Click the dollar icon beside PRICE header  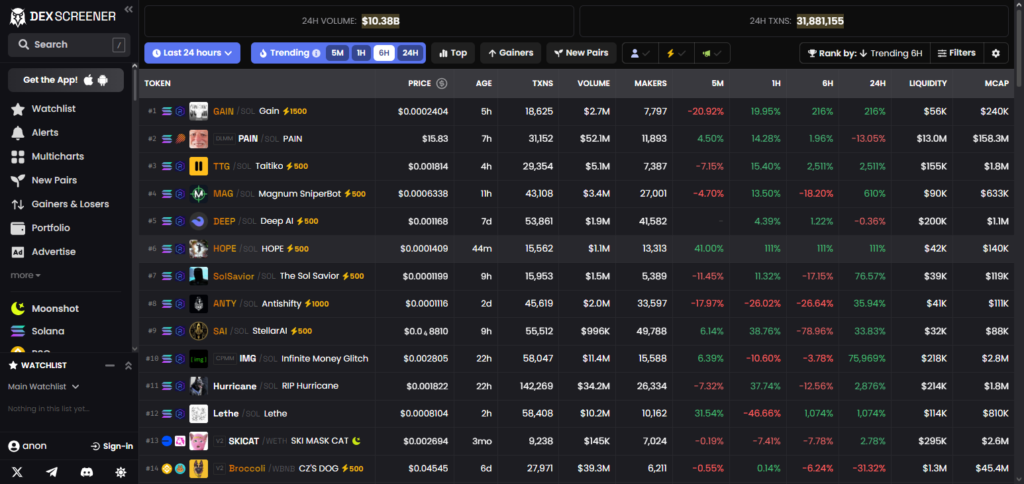[442, 83]
